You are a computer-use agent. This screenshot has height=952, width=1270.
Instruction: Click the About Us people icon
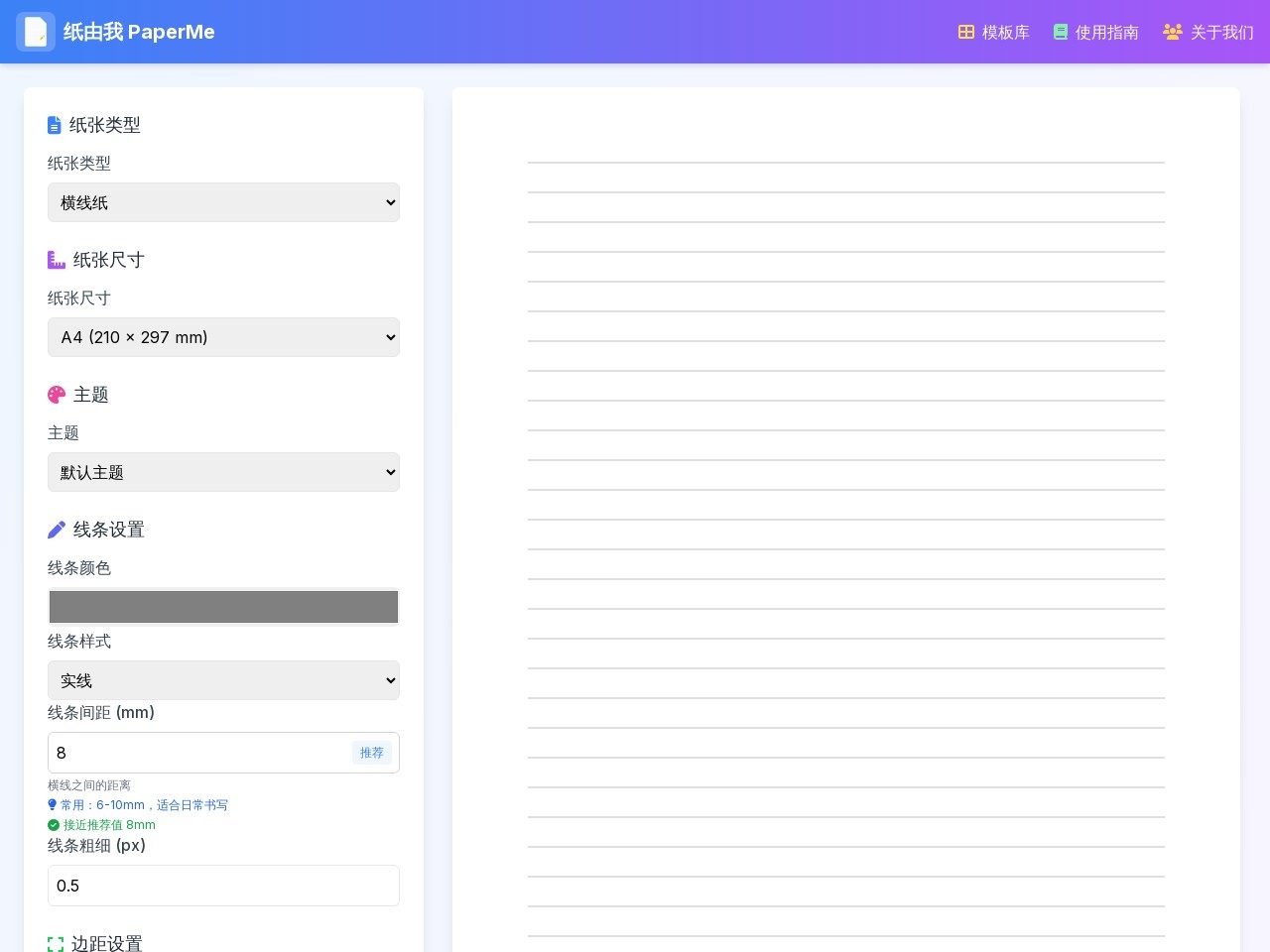1173,32
